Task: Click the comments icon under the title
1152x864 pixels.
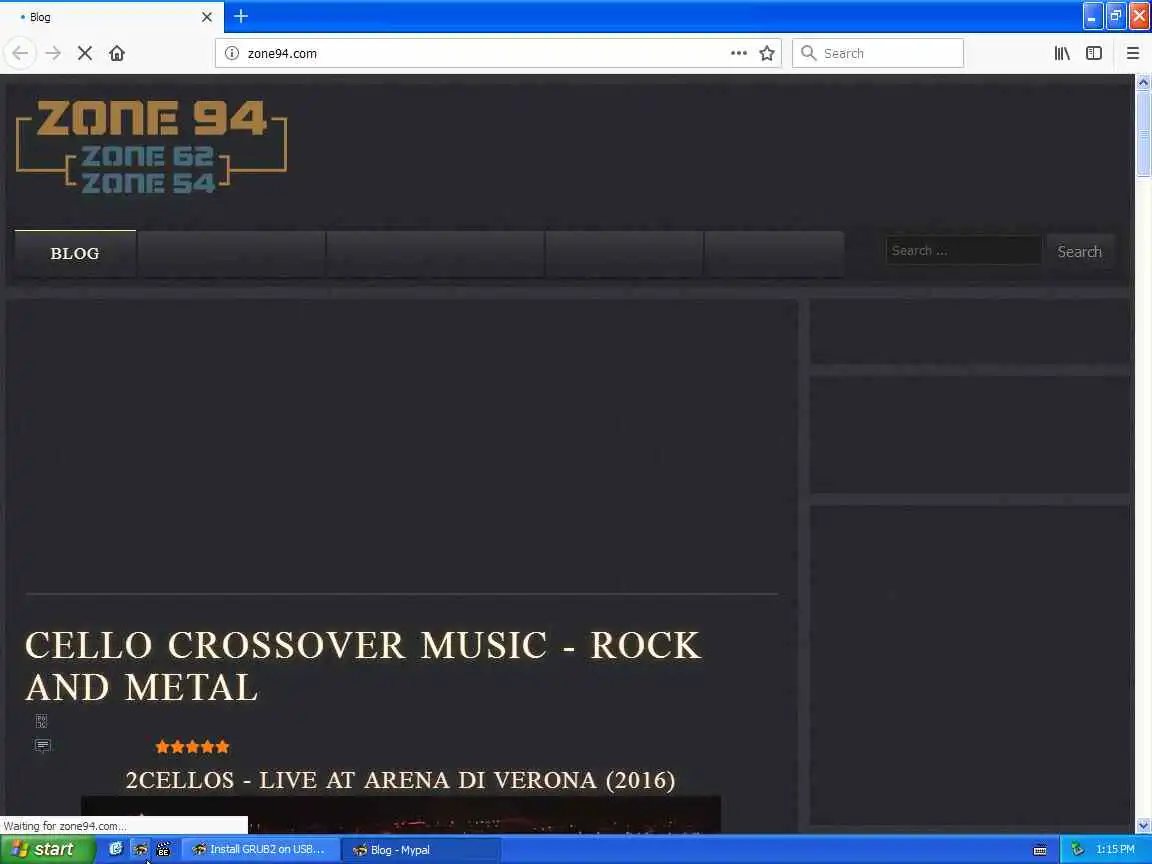Action: click(43, 746)
